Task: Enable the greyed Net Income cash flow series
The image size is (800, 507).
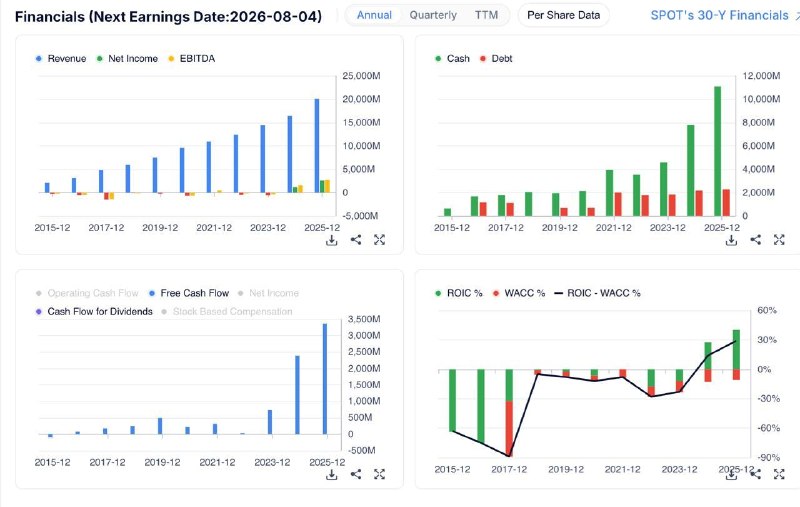Action: [268, 293]
